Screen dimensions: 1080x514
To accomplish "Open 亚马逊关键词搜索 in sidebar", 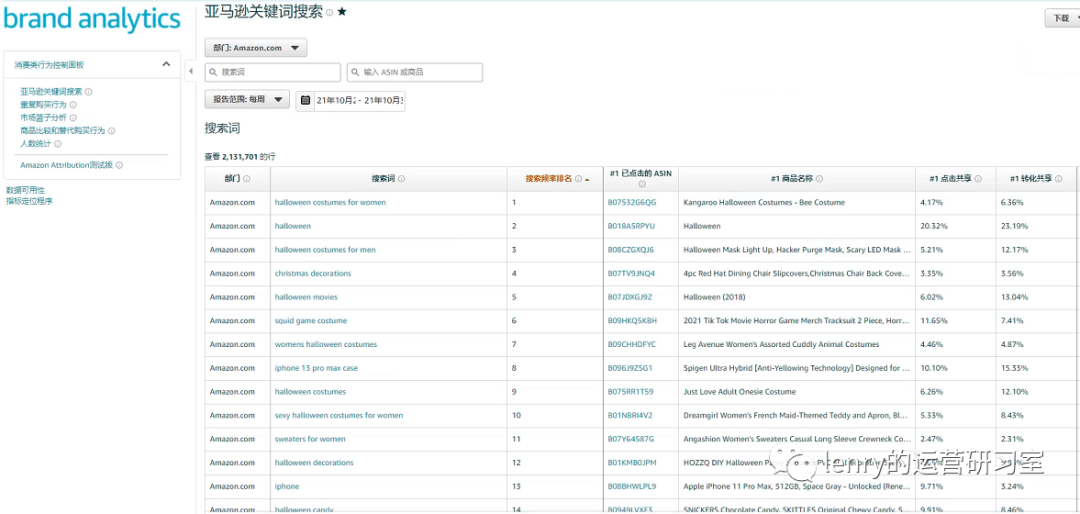I will tap(51, 91).
